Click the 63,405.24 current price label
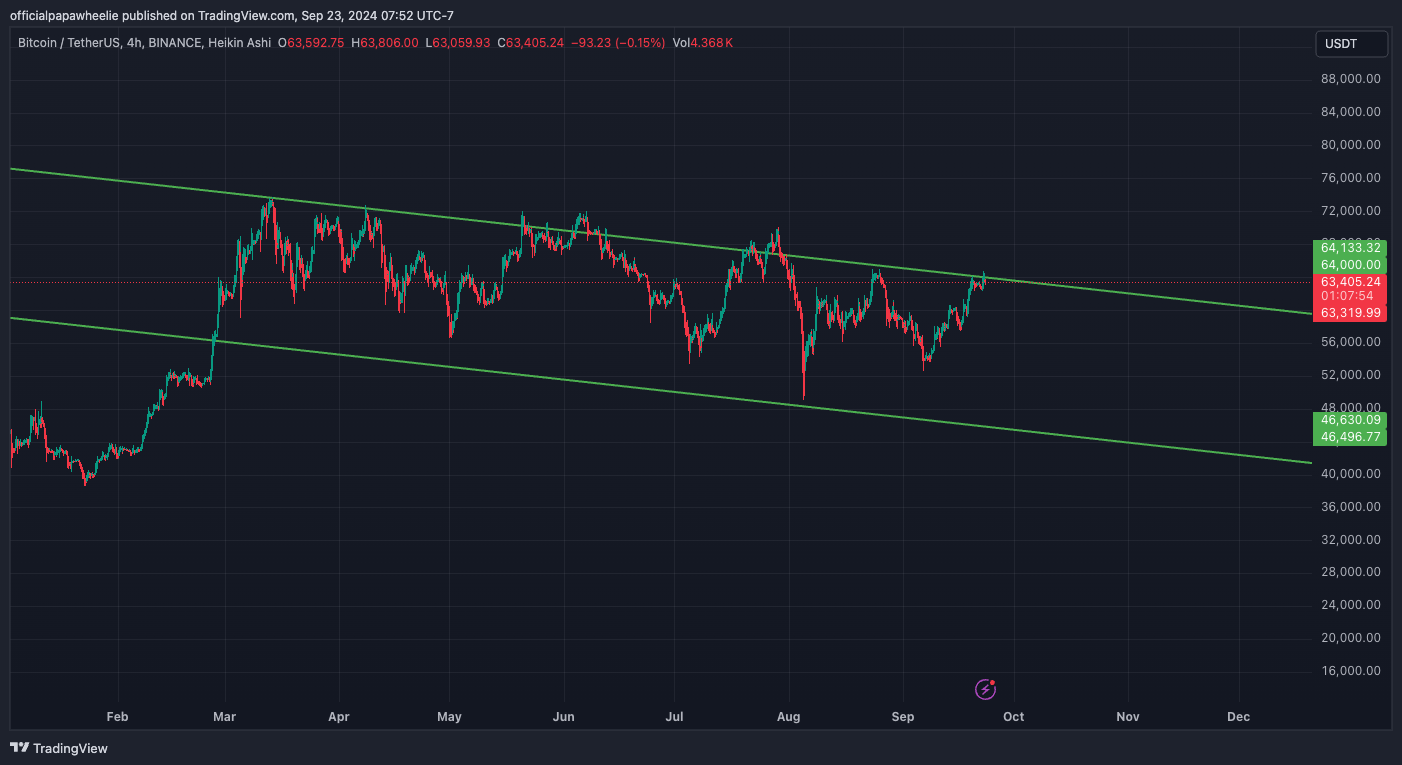This screenshot has width=1402, height=765. (x=1350, y=282)
